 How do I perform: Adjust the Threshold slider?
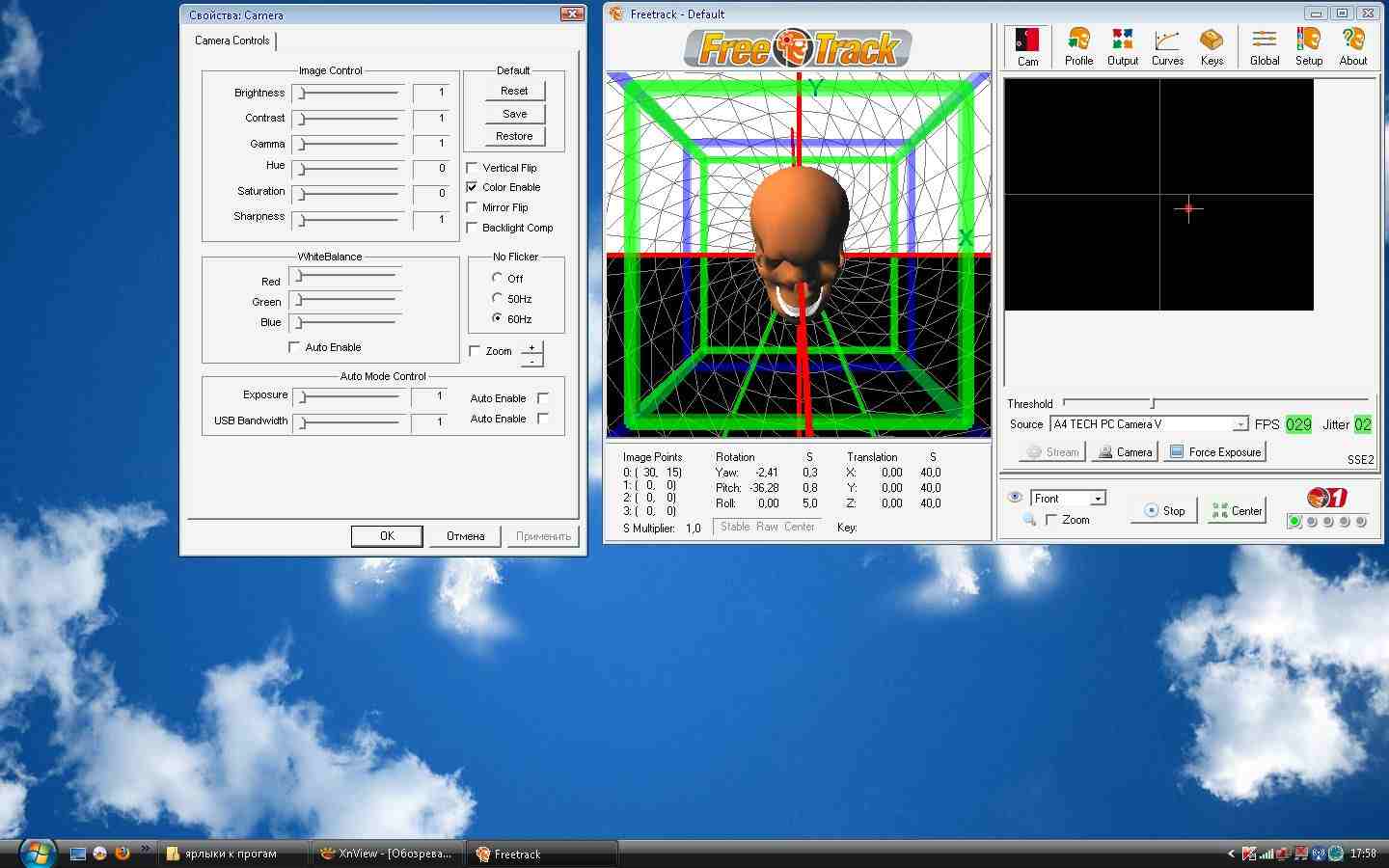click(x=1215, y=402)
